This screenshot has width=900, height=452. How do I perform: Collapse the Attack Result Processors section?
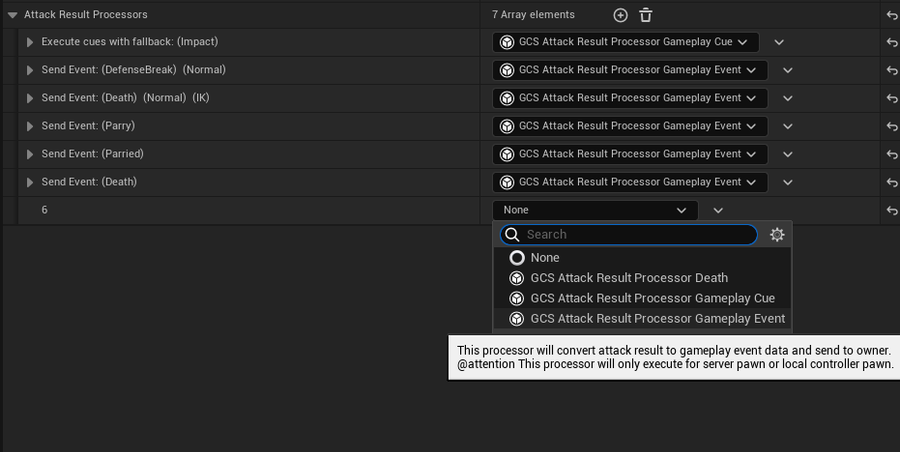tap(13, 15)
